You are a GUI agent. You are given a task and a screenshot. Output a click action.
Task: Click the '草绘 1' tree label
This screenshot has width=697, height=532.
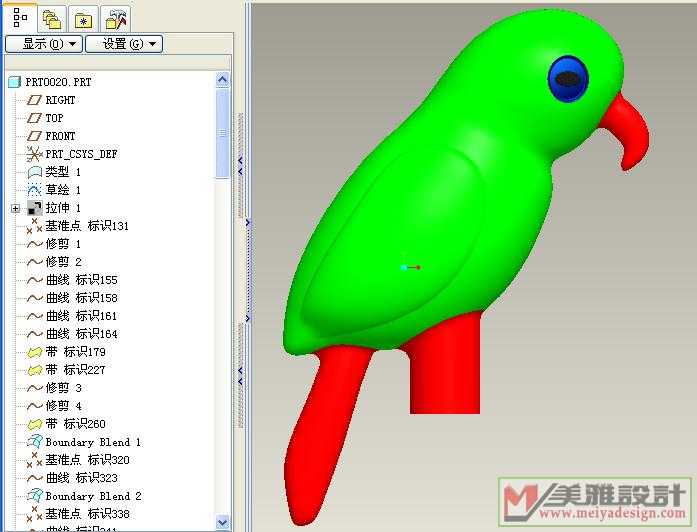point(63,190)
